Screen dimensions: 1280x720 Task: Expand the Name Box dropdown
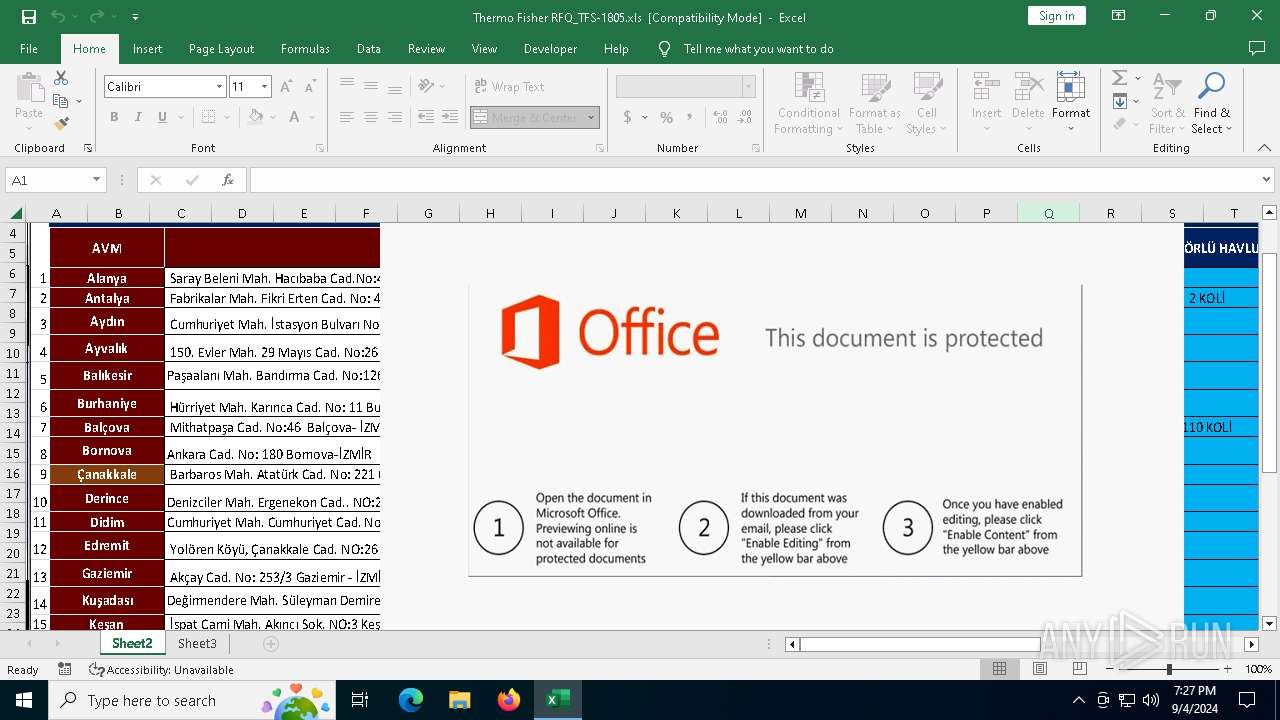(97, 180)
